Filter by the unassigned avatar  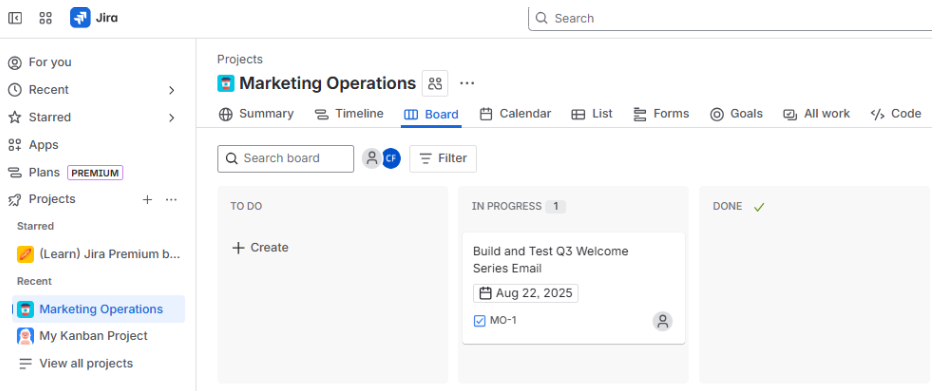pyautogui.click(x=372, y=158)
